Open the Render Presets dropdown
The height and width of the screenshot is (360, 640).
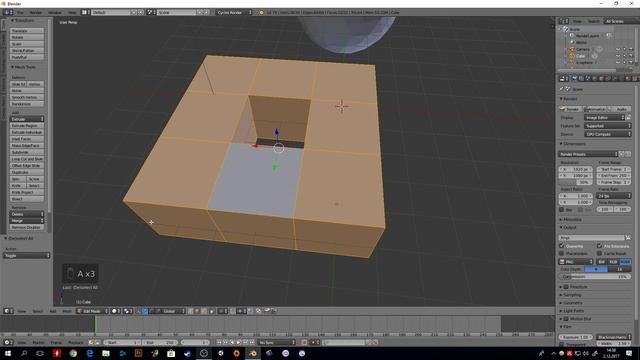pyautogui.click(x=588, y=154)
